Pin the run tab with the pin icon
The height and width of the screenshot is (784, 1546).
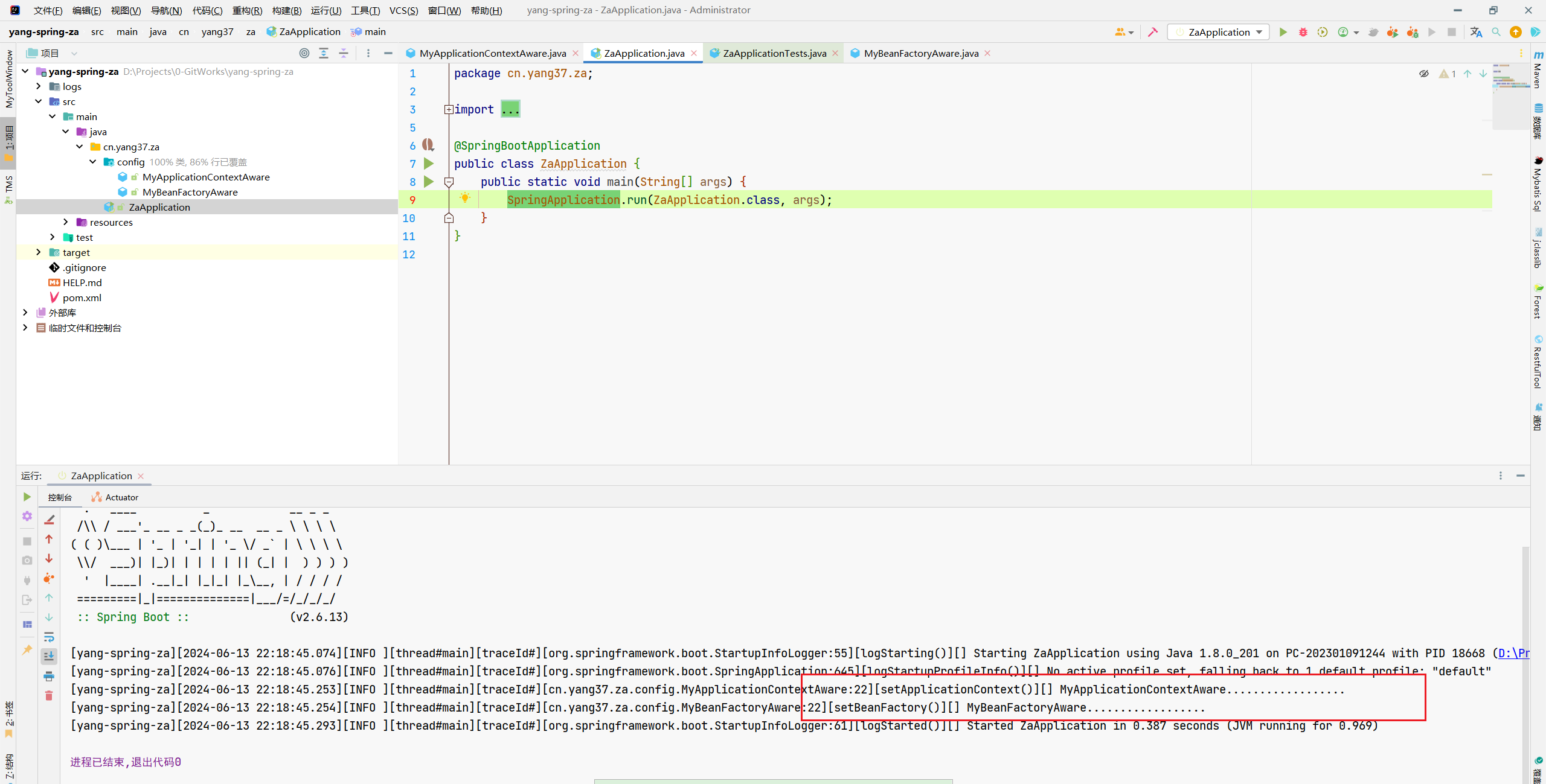click(x=27, y=649)
